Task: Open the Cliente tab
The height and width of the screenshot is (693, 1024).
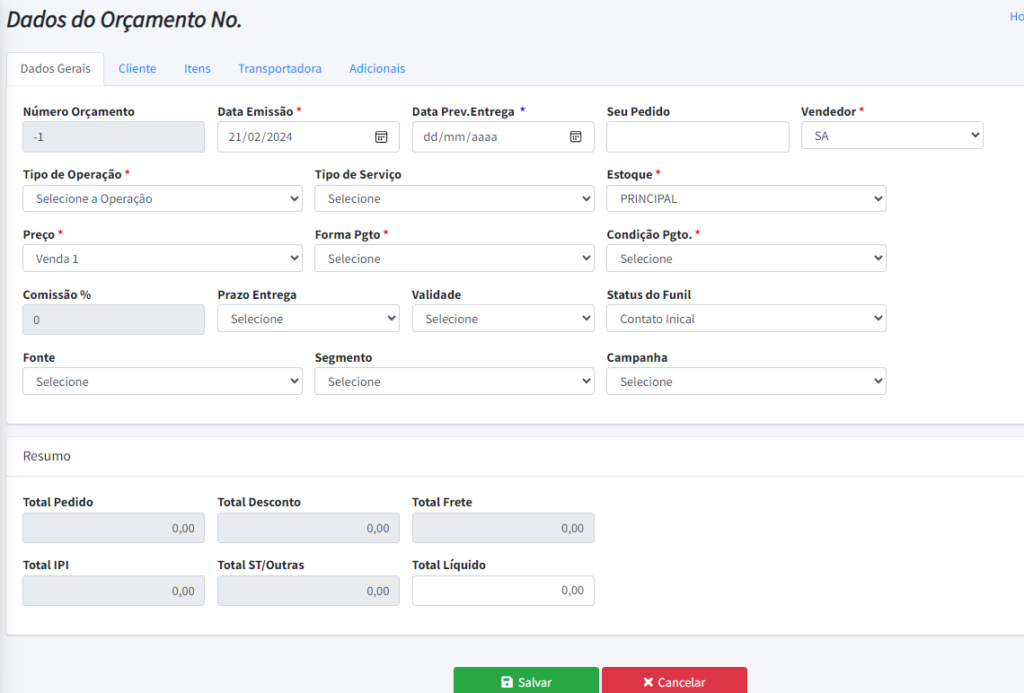Action: (x=137, y=69)
